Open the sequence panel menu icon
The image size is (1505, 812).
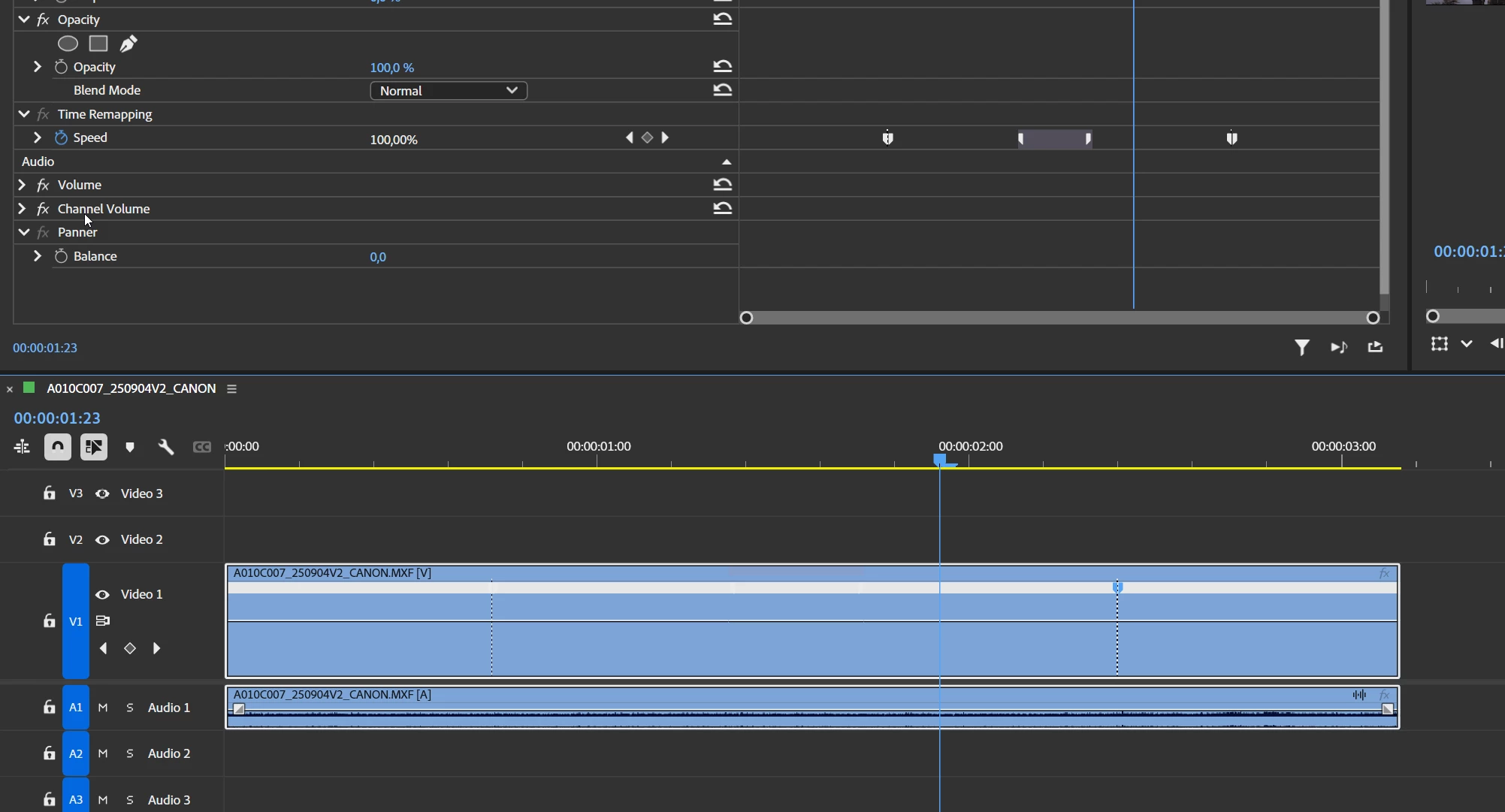231,389
